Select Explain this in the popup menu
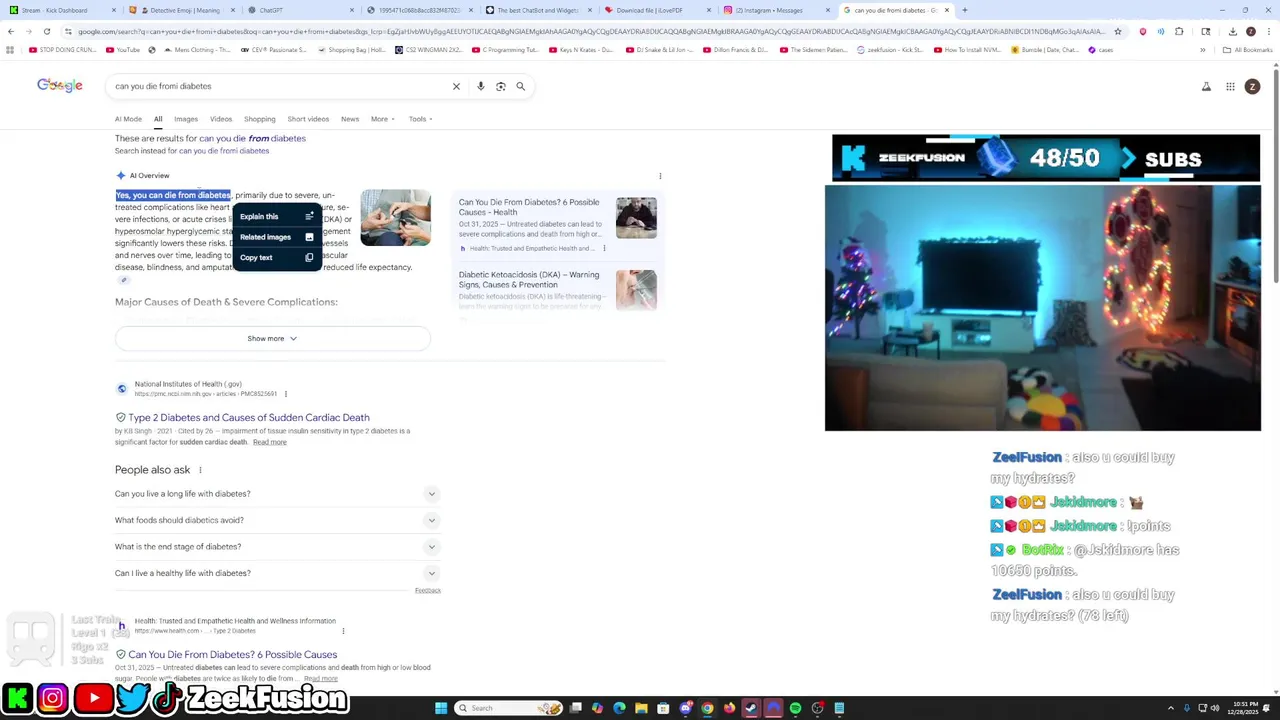 tap(277, 216)
